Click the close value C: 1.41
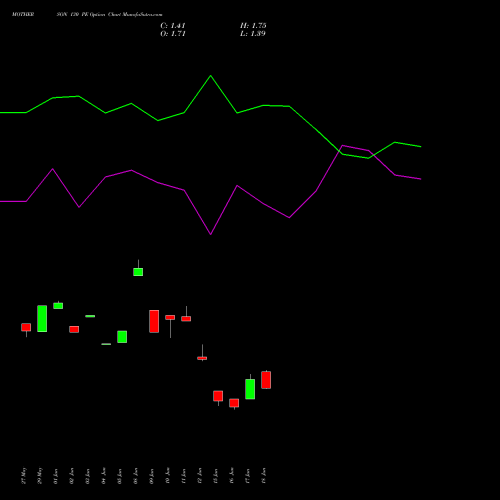Image resolution: width=500 pixels, height=500 pixels. (x=173, y=26)
